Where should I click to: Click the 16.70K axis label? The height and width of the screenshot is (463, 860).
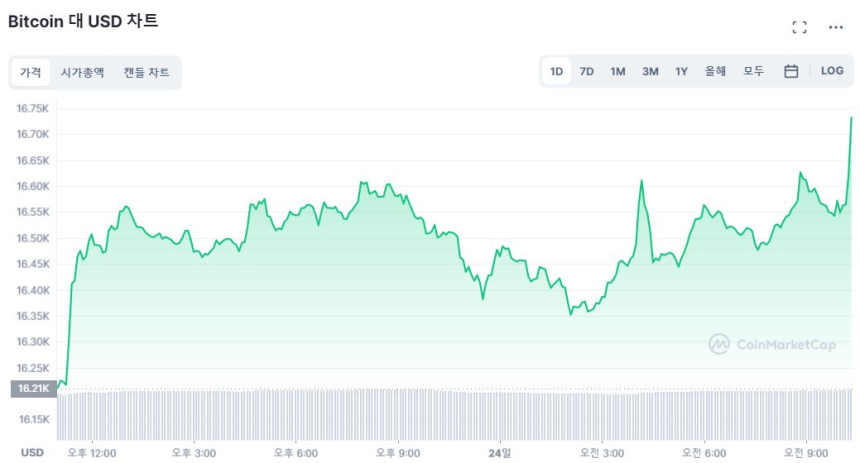click(32, 134)
